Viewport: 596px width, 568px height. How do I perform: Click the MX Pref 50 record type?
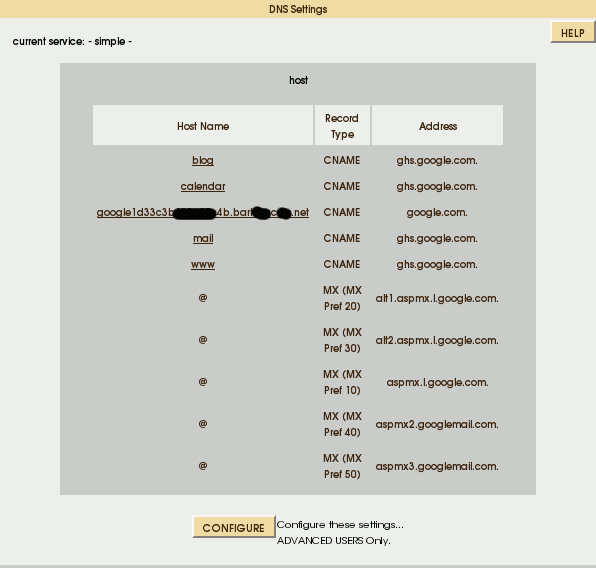pos(342,466)
